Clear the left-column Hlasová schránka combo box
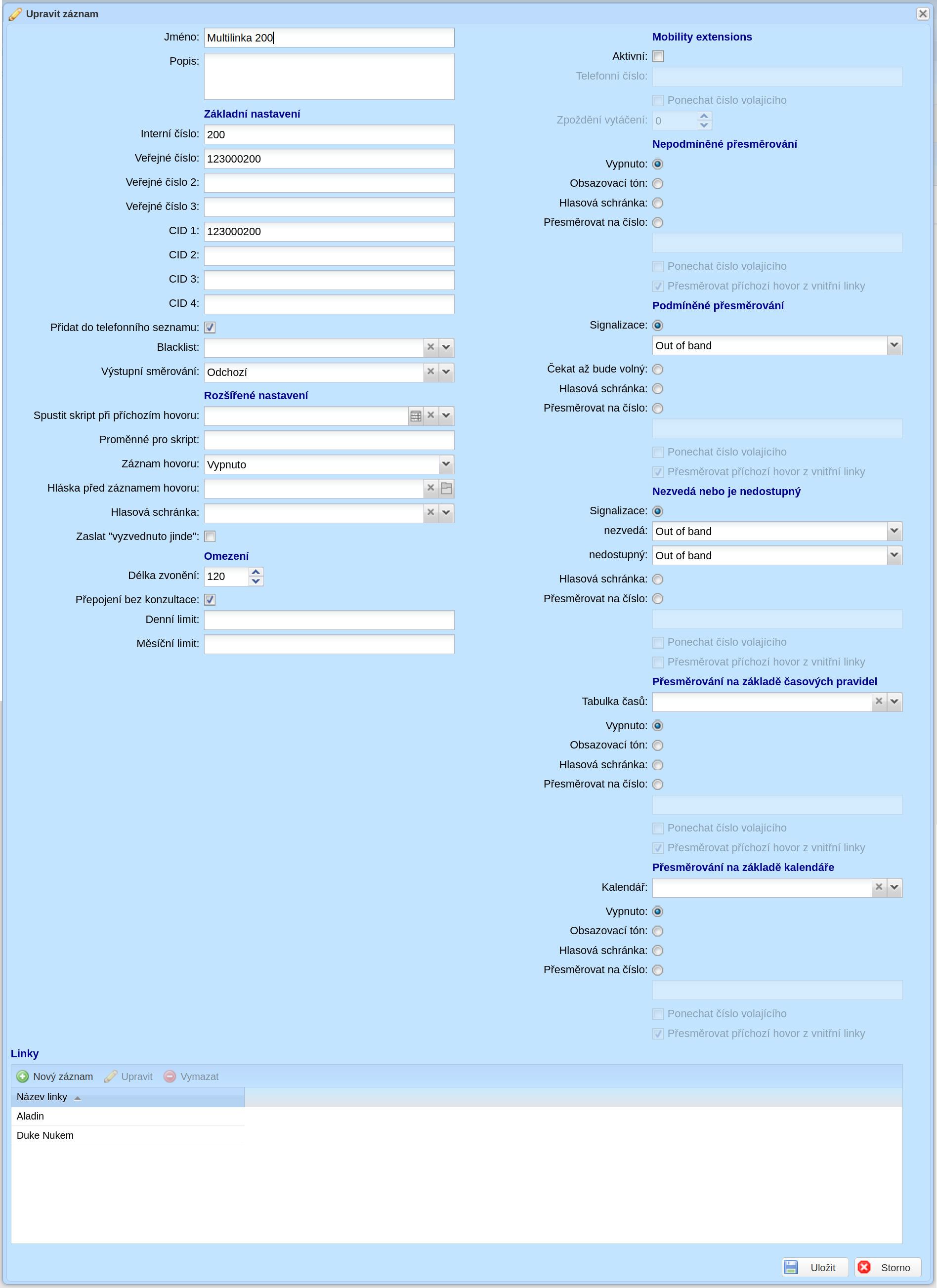The height and width of the screenshot is (1288, 937). 431,513
